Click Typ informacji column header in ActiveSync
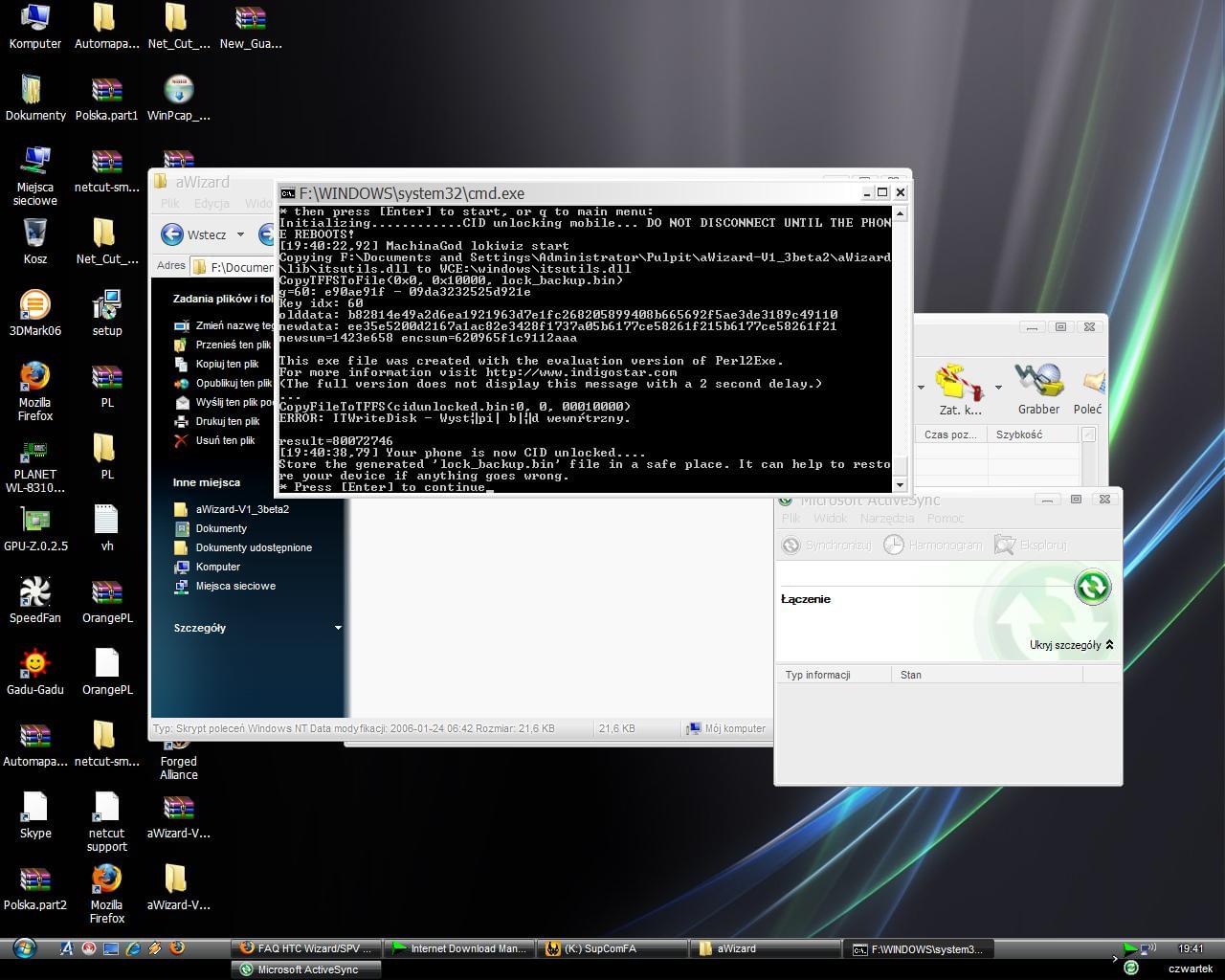The height and width of the screenshot is (980, 1225). (834, 675)
